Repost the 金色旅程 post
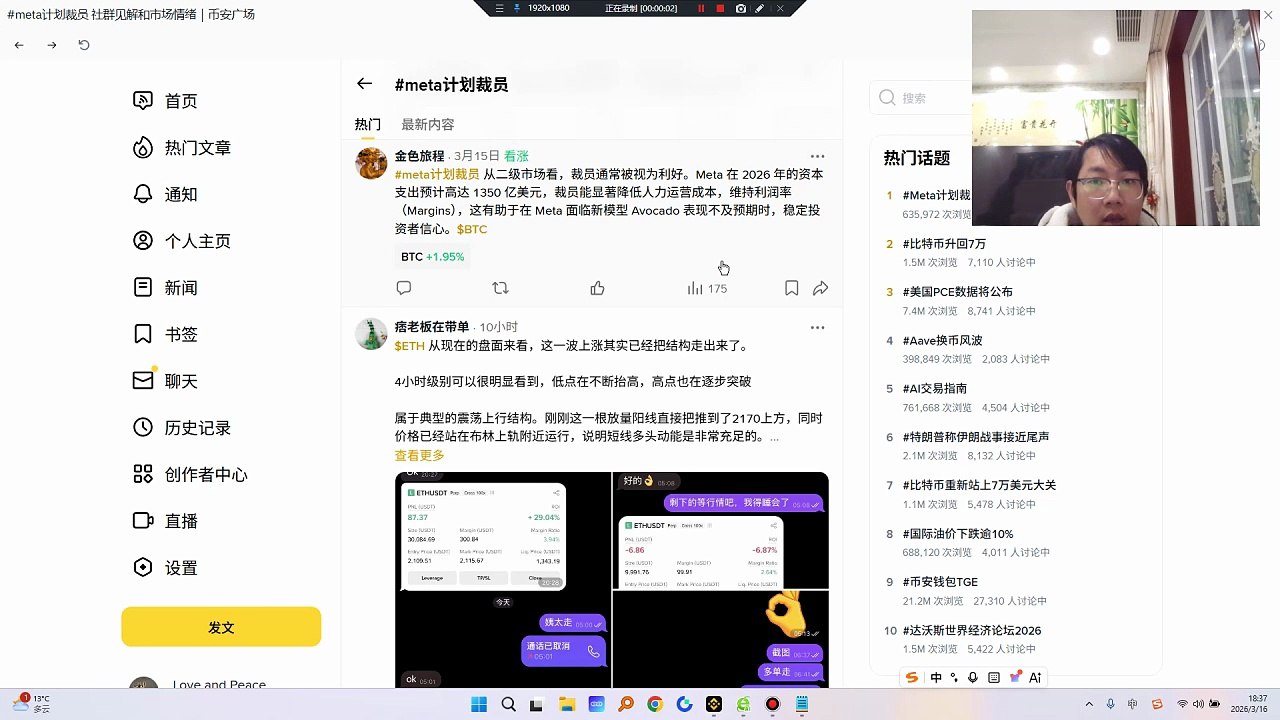 (500, 288)
